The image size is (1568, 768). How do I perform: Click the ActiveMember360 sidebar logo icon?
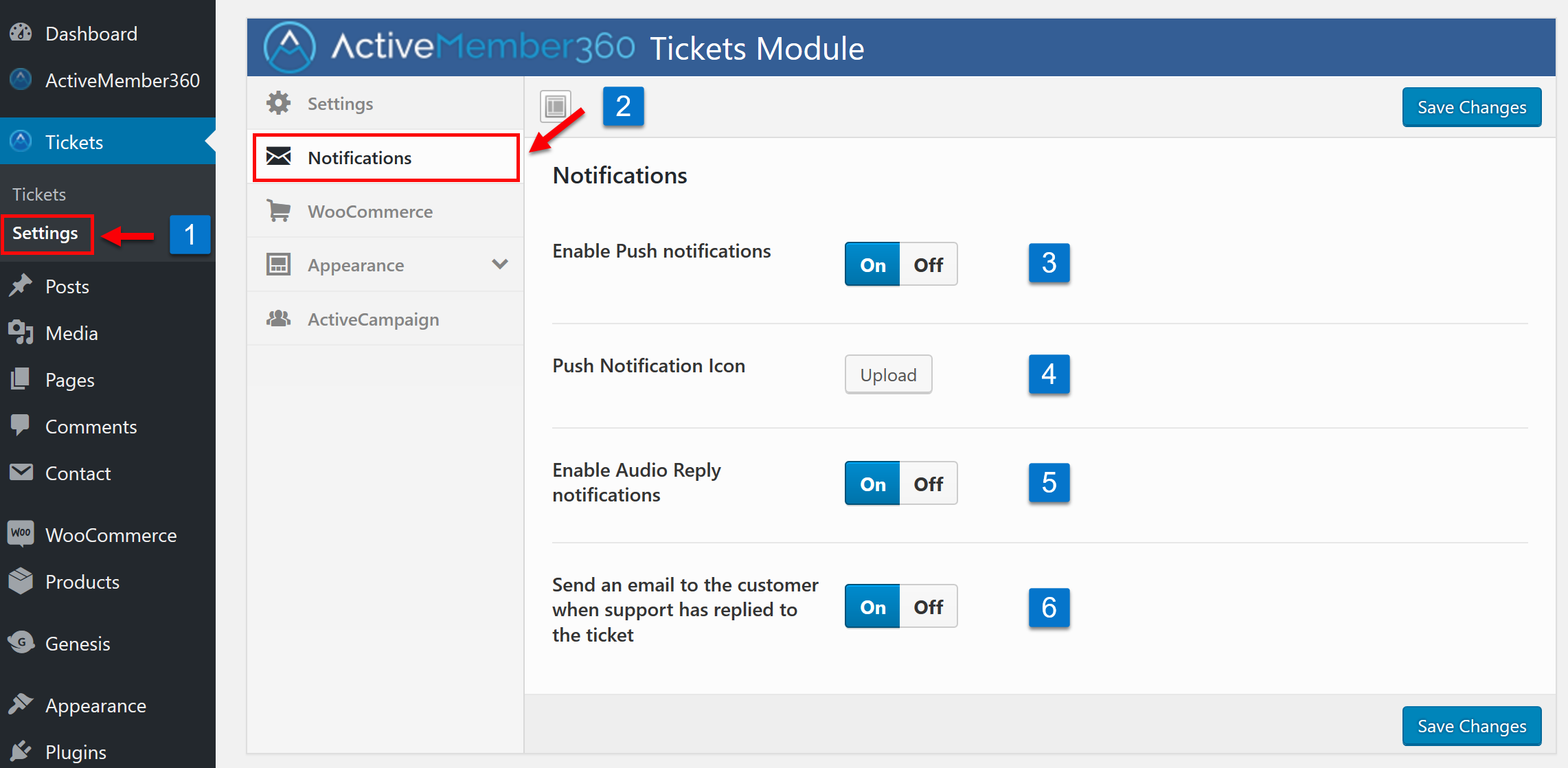(x=21, y=80)
